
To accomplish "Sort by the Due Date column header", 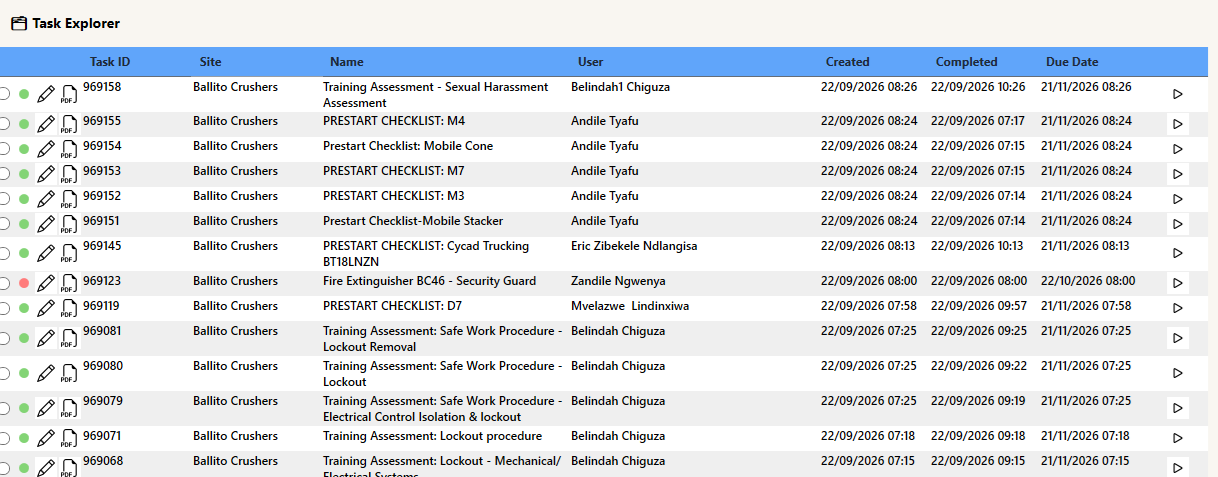I will tap(1072, 62).
